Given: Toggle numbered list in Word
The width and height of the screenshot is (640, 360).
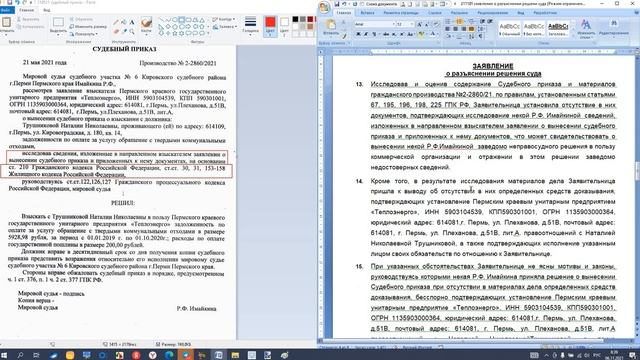Looking at the screenshot, I should (459, 21).
